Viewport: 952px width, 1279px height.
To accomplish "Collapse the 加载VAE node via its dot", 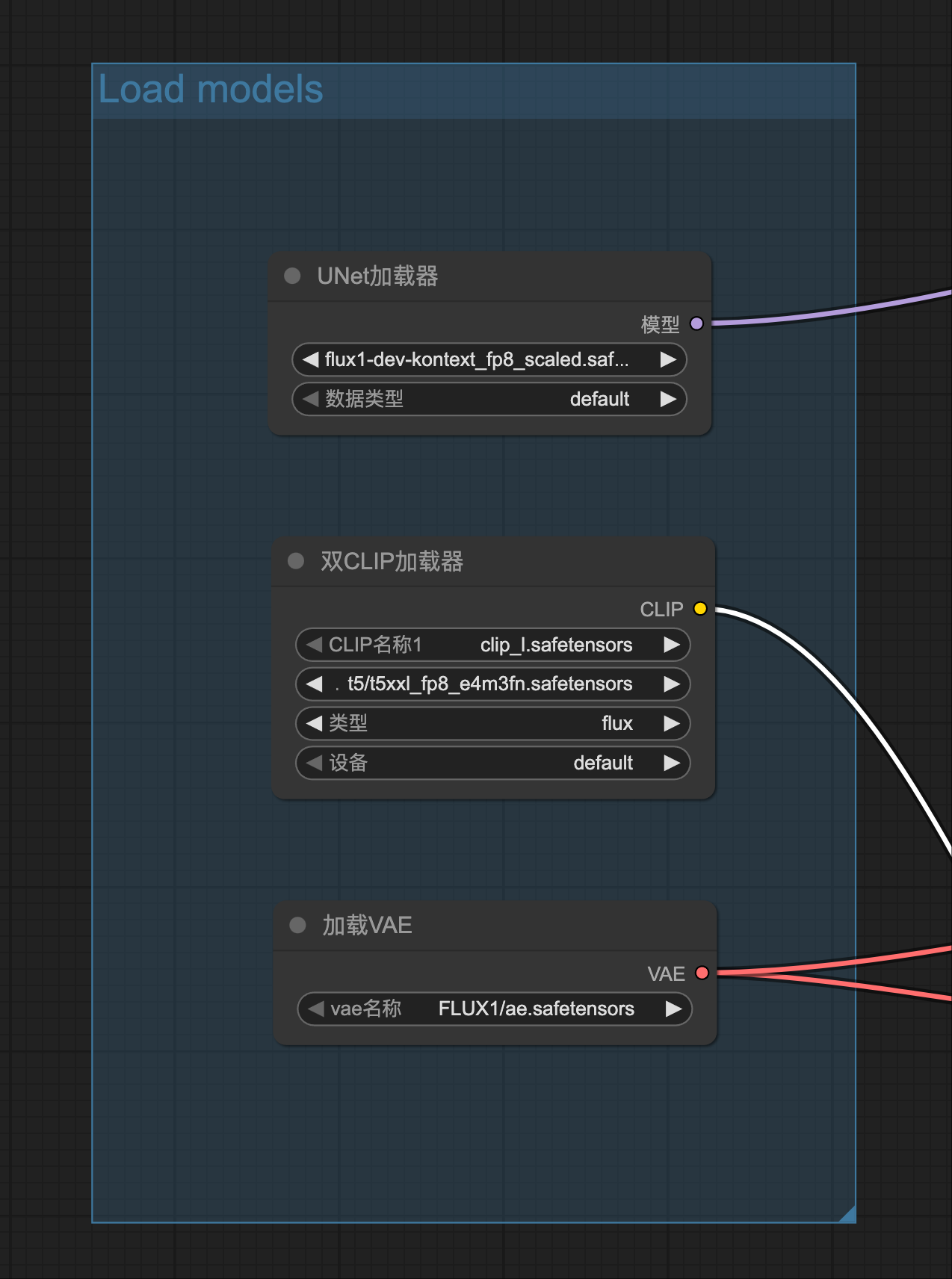I will (297, 926).
